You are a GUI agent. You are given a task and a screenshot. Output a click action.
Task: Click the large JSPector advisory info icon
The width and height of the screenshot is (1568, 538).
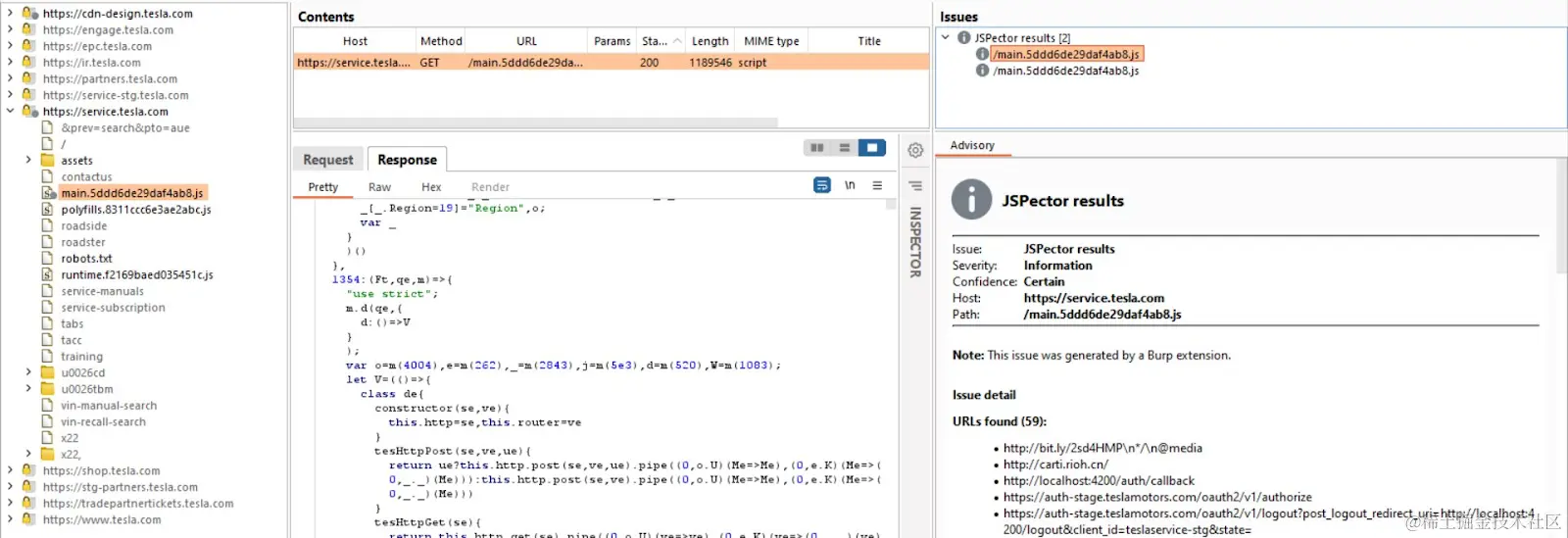972,199
